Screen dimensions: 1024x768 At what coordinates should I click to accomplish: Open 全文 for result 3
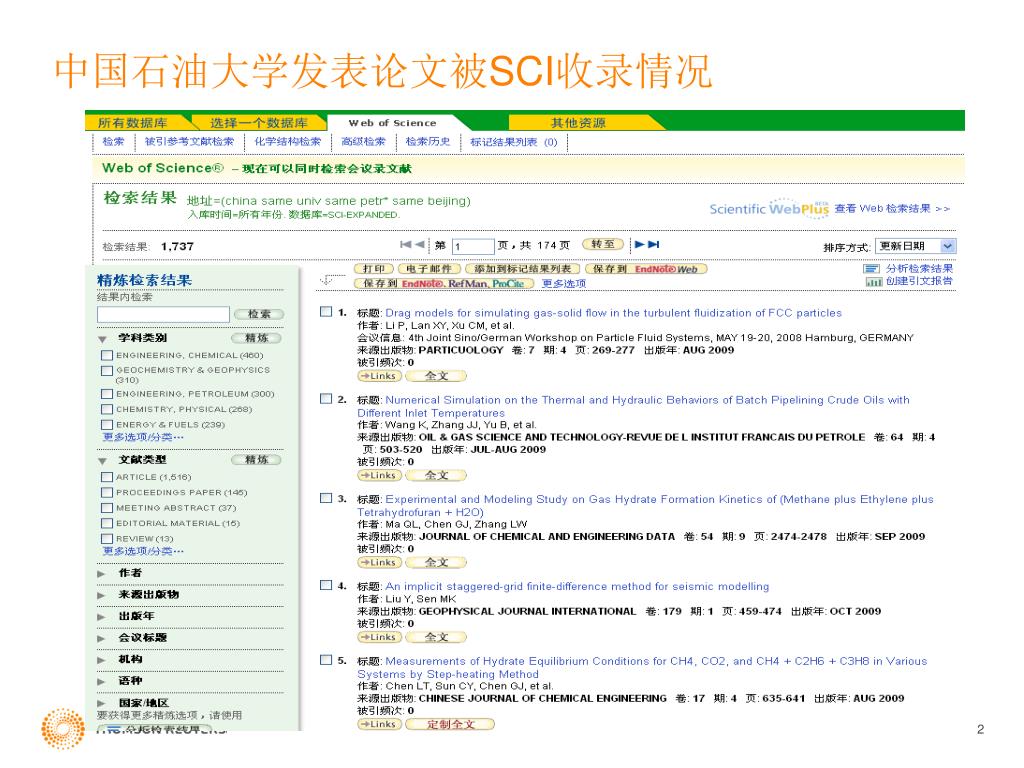(436, 562)
